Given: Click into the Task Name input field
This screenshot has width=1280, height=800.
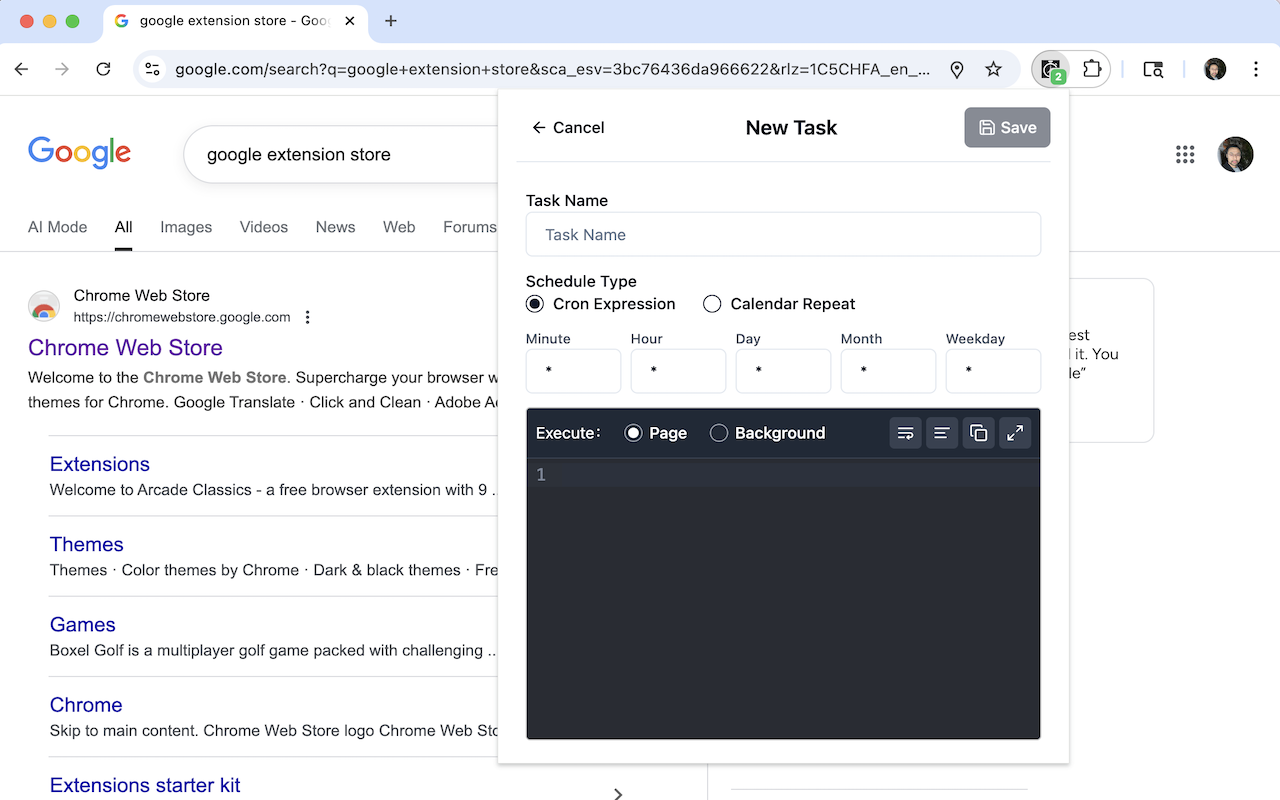Looking at the screenshot, I should (783, 234).
